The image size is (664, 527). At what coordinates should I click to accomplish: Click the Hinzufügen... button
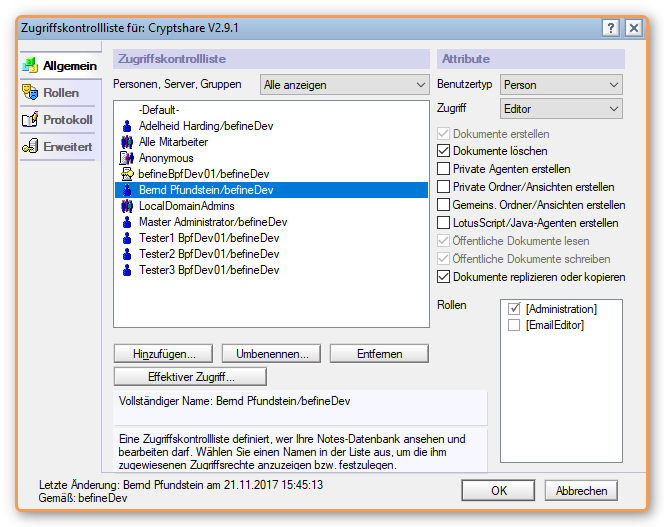pyautogui.click(x=163, y=354)
